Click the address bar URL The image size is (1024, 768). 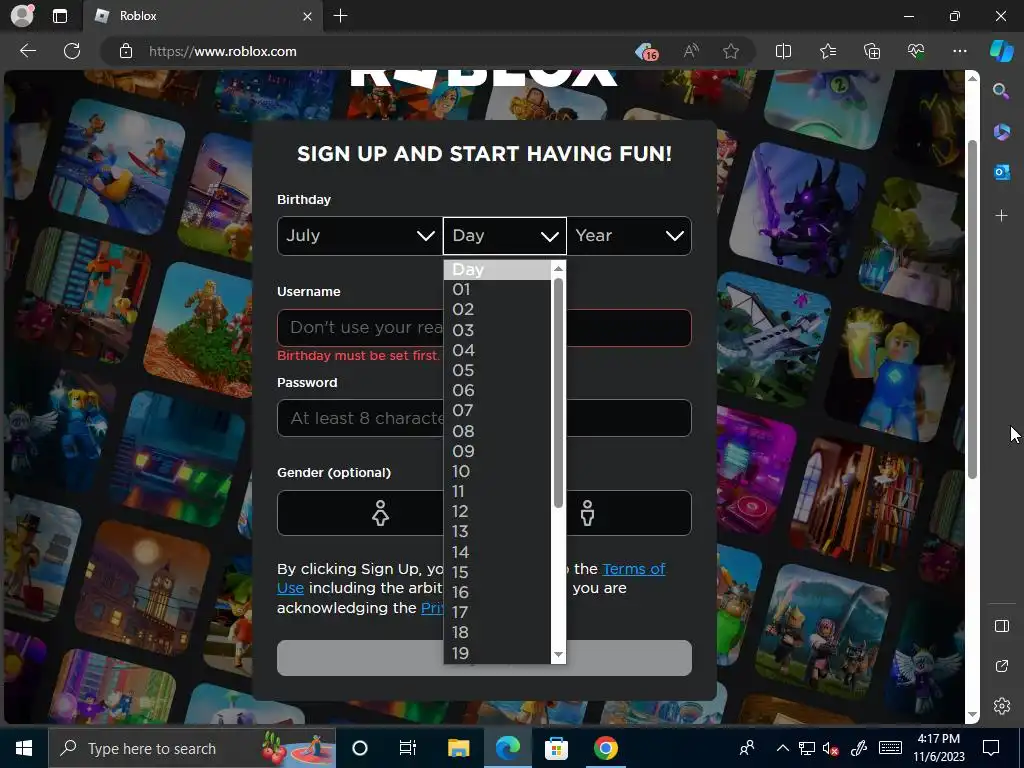tap(223, 52)
